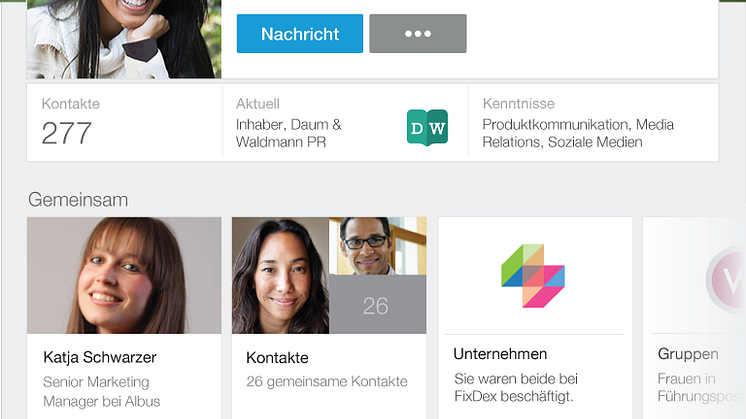Click the Gruppen card title
Viewport: 746px width, 419px height.
tap(688, 354)
